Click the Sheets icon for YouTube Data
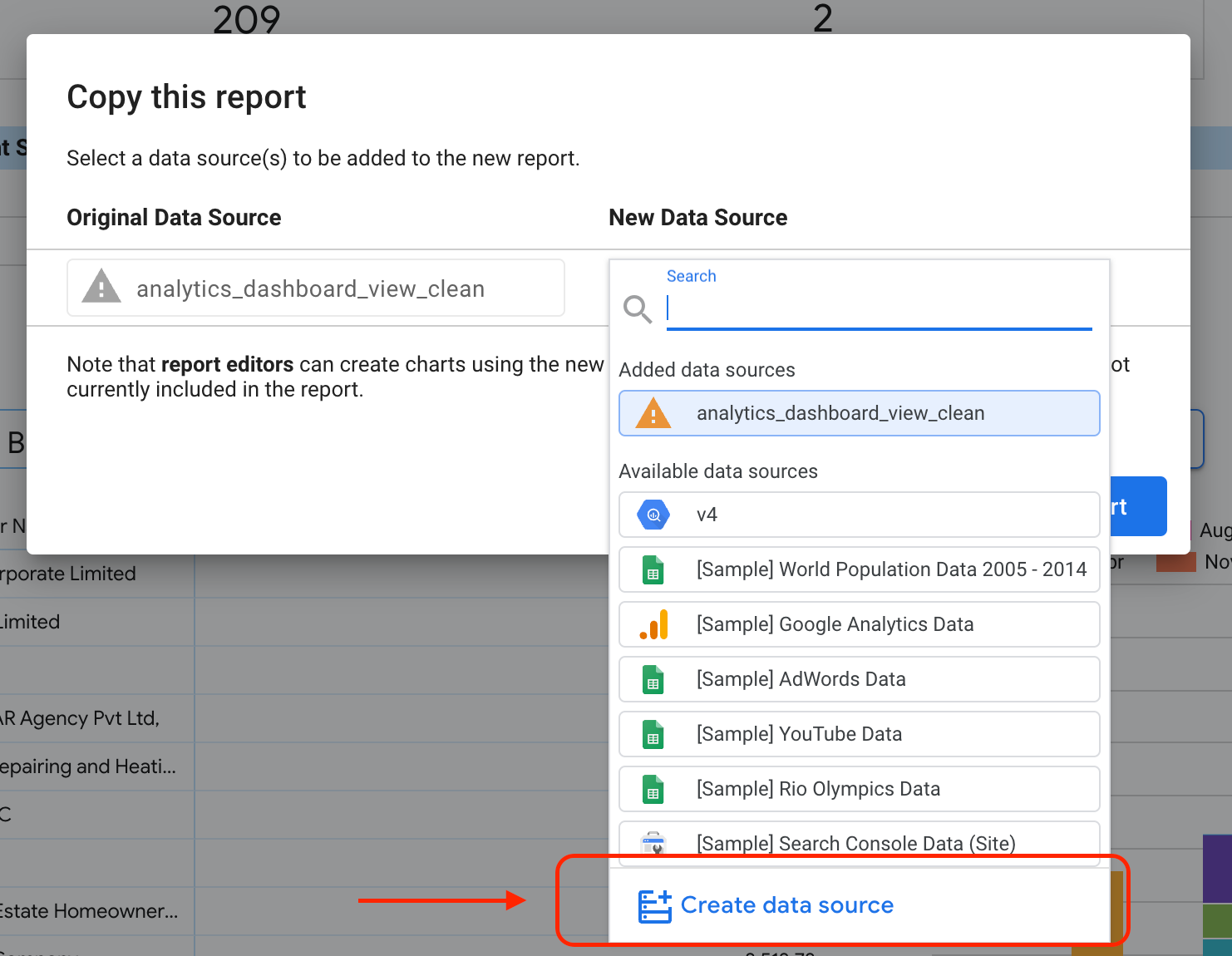The width and height of the screenshot is (1232, 956). click(x=653, y=734)
